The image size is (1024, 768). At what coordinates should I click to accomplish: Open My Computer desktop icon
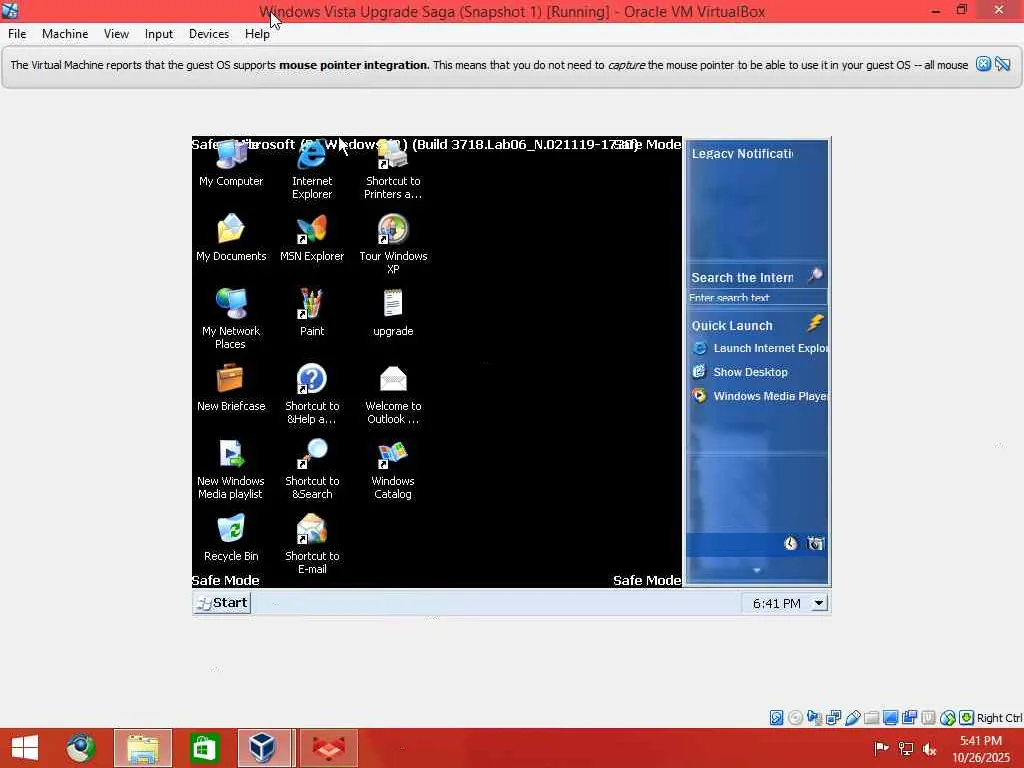point(231,163)
